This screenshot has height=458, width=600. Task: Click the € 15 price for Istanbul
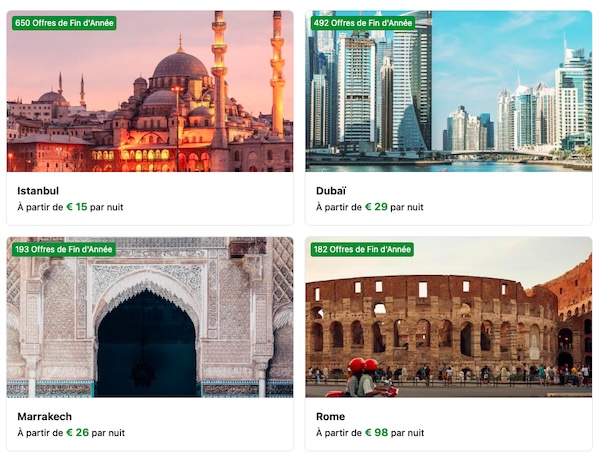(77, 207)
